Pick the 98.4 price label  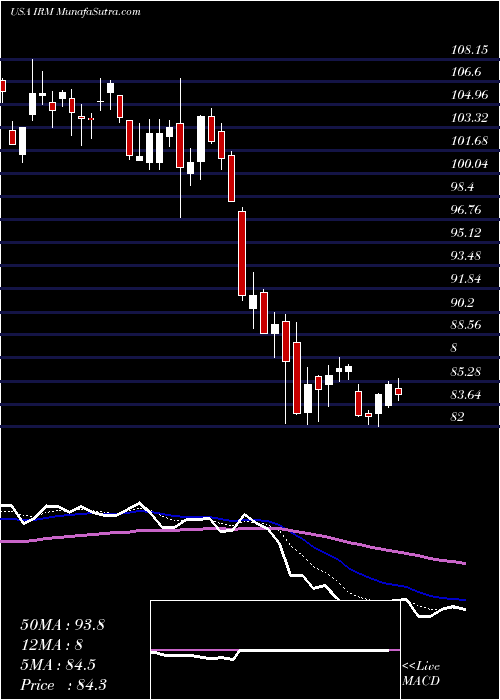pyautogui.click(x=462, y=187)
